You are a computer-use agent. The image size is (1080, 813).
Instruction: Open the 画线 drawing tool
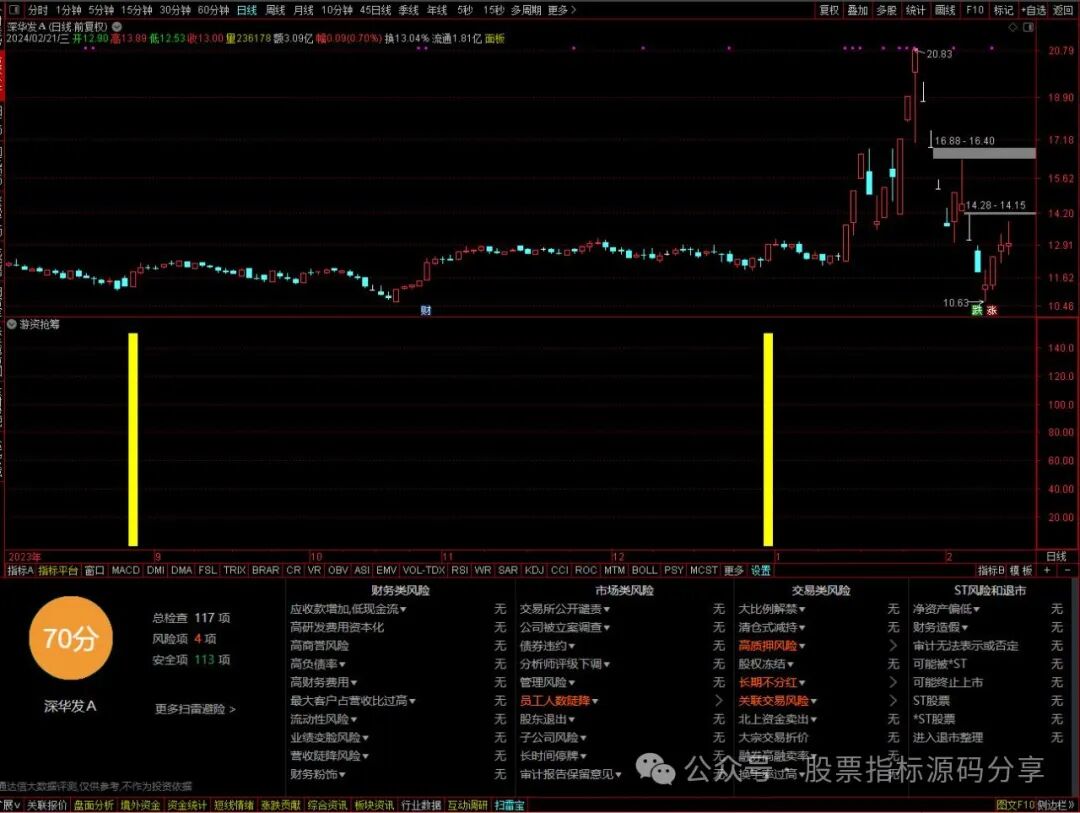(x=945, y=10)
